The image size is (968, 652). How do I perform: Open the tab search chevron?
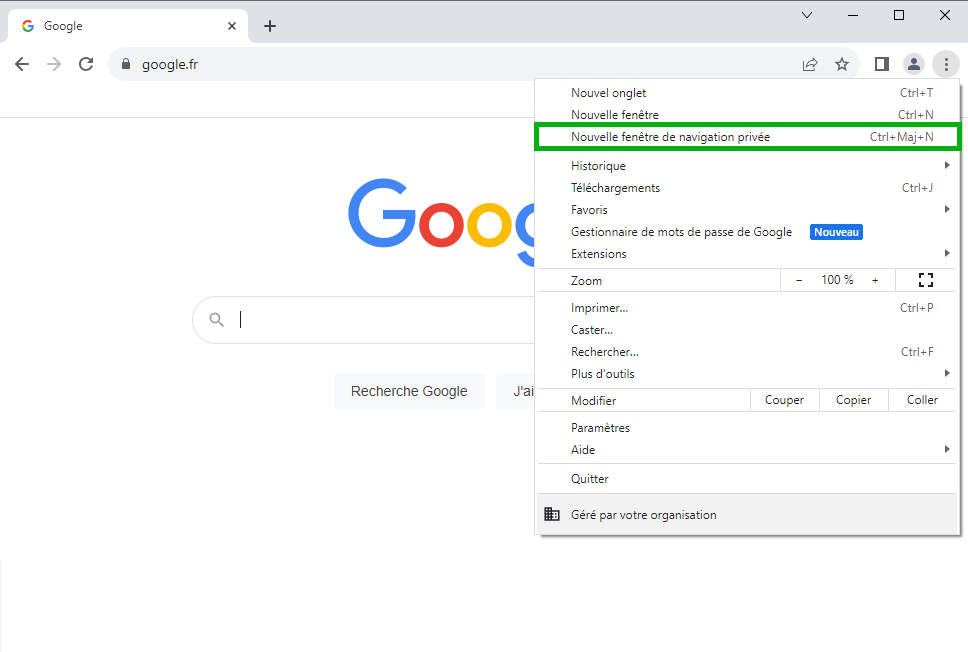(806, 15)
